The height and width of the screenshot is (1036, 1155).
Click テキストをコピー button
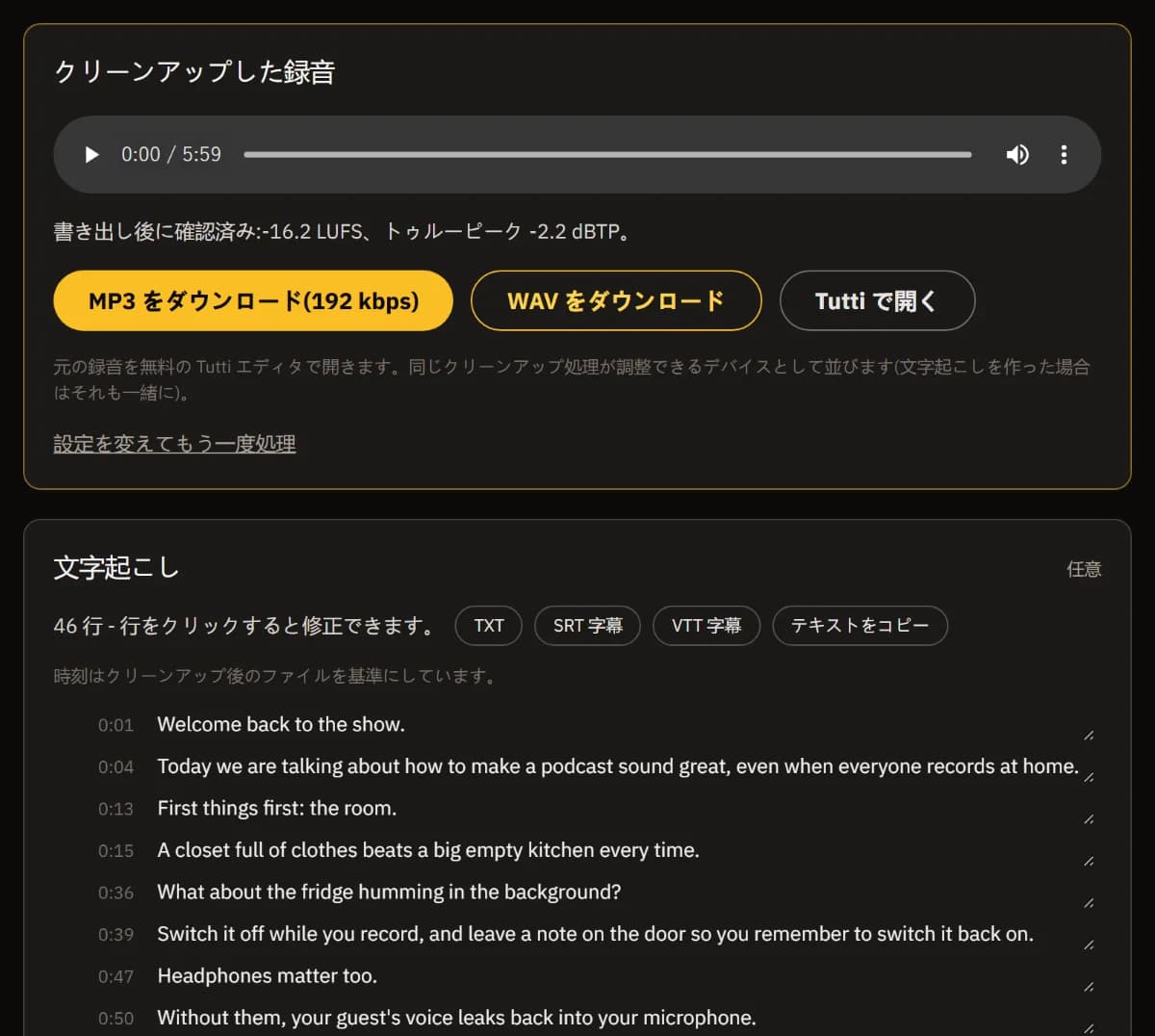[860, 626]
